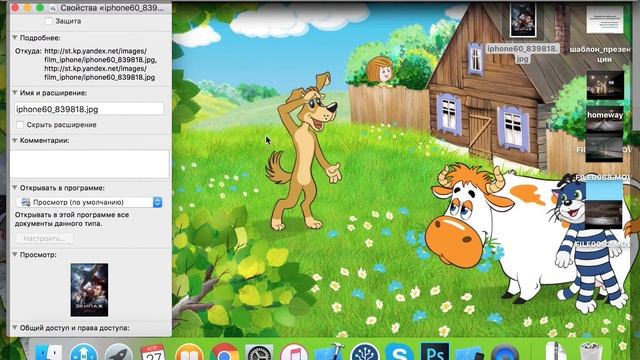Click the Откуда: label
Viewport: 640px width, 360px height.
[28, 51]
